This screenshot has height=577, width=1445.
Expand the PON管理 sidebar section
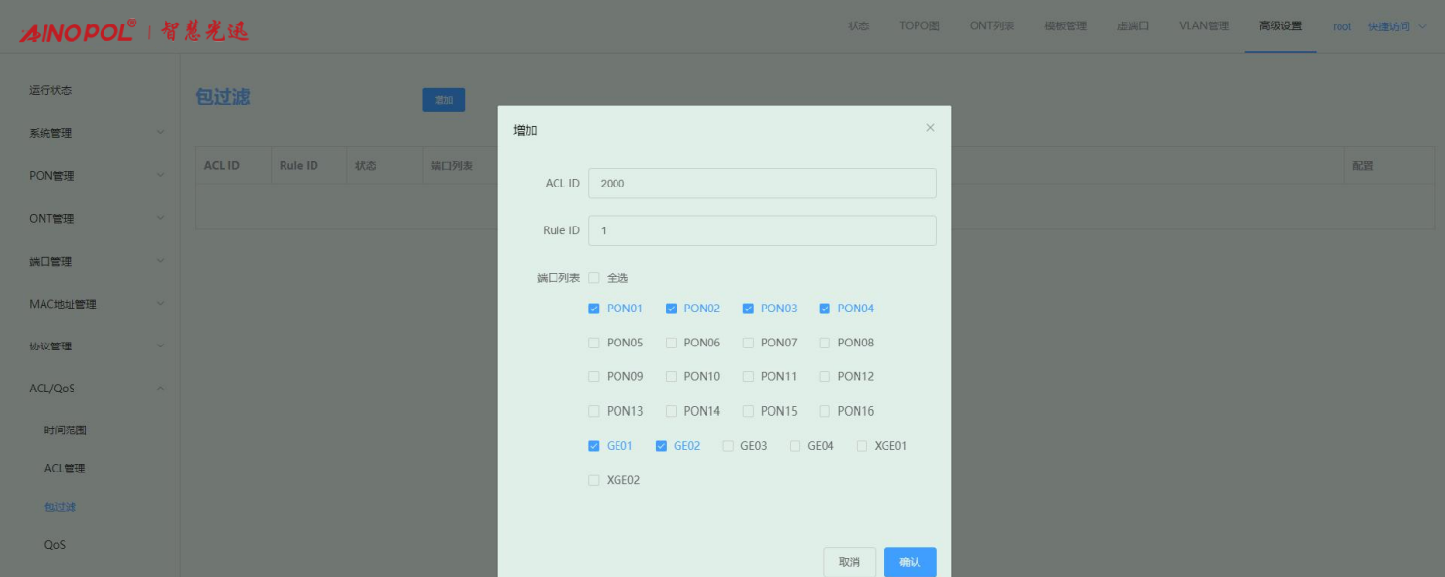coord(95,176)
